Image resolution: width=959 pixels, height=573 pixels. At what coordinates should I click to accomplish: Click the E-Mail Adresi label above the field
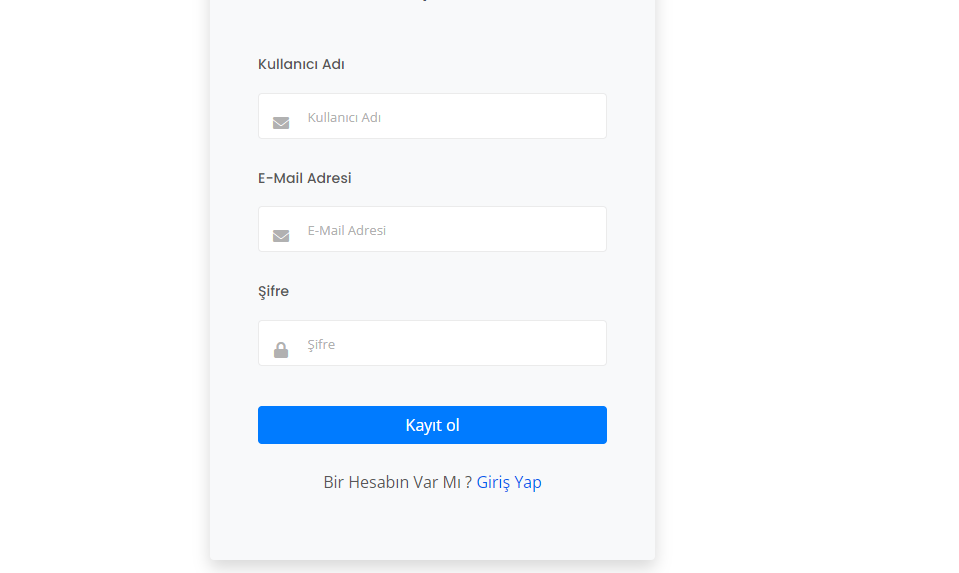[x=305, y=178]
